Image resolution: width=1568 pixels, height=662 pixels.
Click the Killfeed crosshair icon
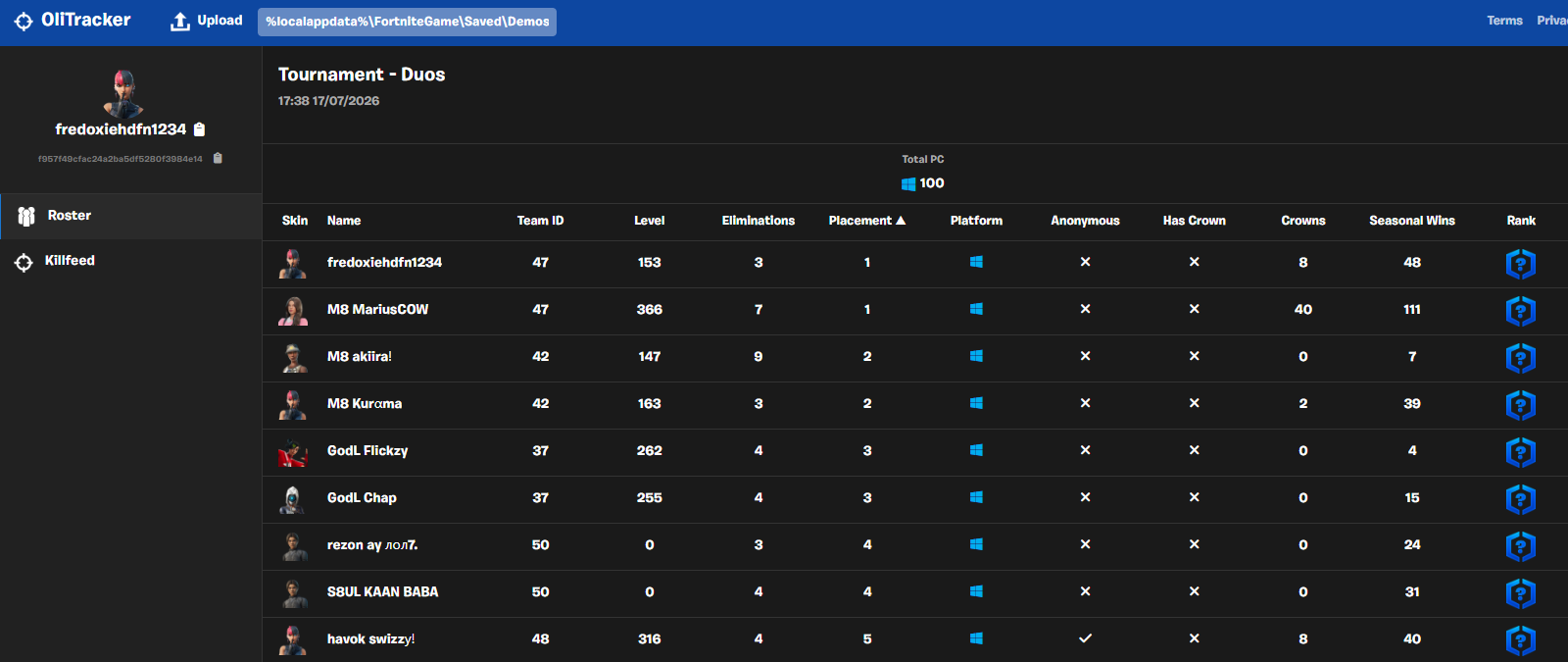pyautogui.click(x=24, y=262)
